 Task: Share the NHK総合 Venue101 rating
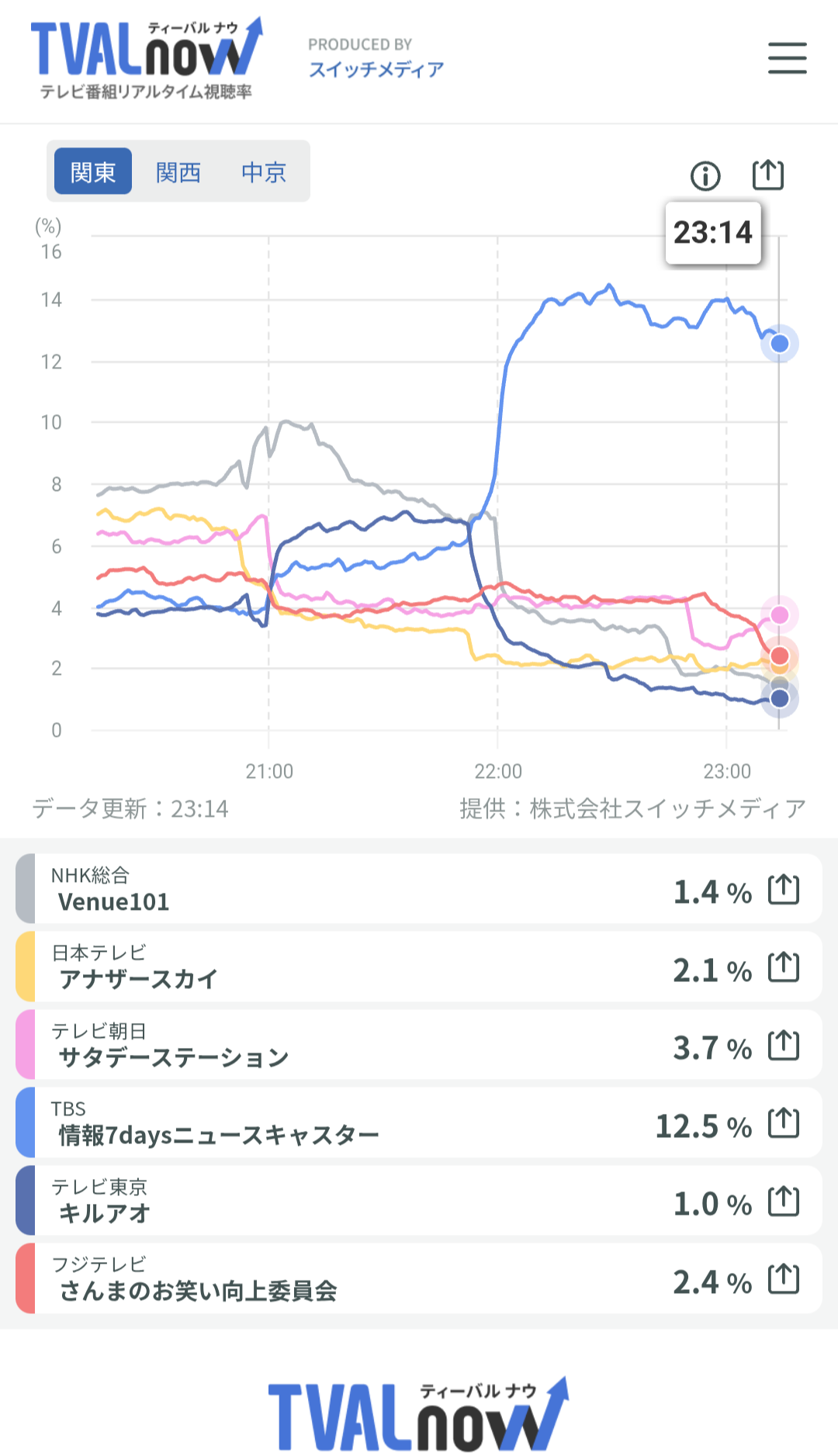tap(783, 889)
